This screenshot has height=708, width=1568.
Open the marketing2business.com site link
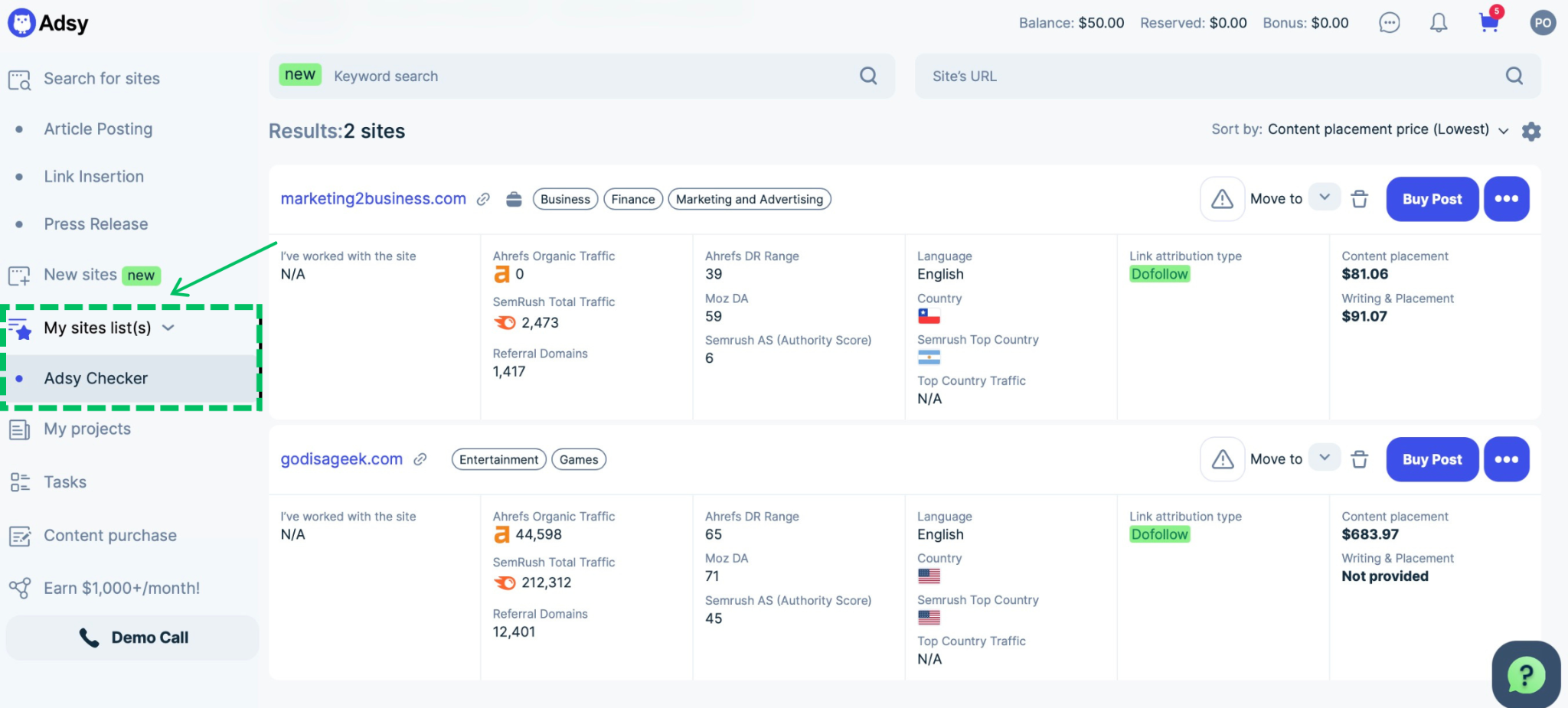(373, 198)
